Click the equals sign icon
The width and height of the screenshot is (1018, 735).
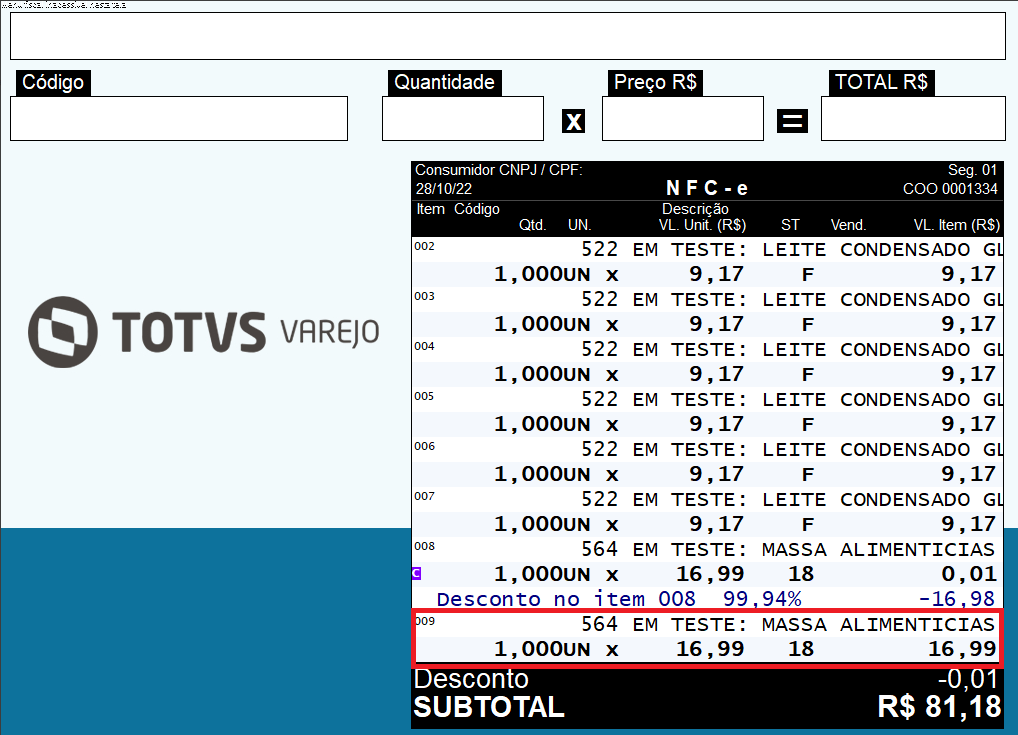793,121
